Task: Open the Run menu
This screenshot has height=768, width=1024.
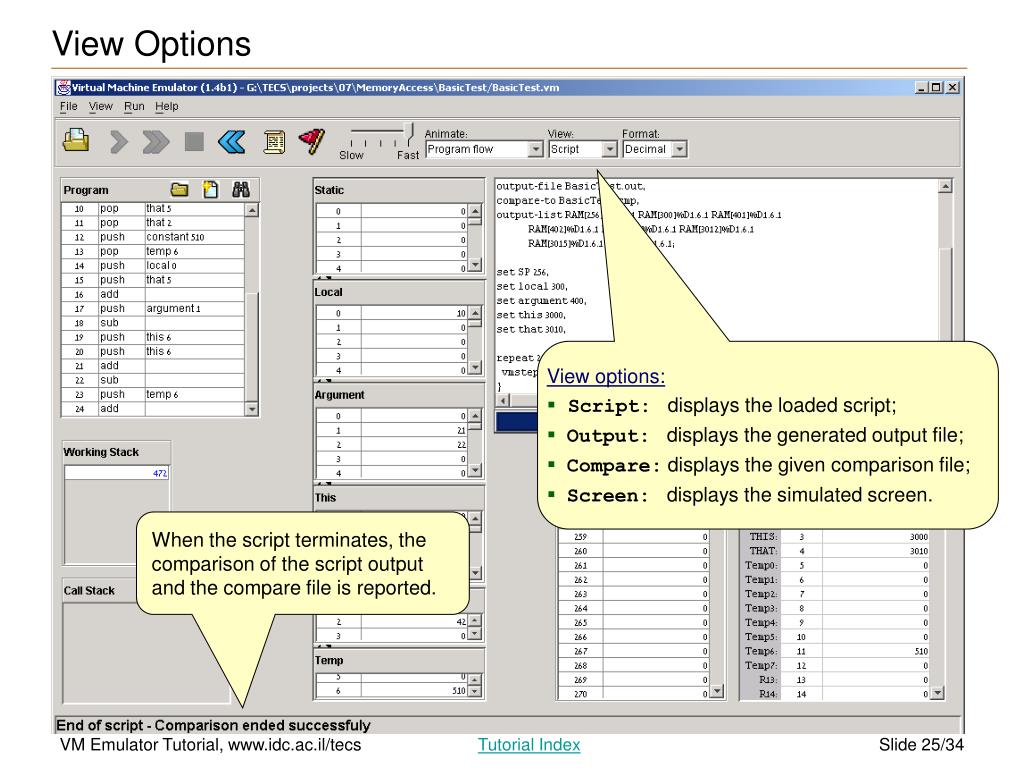Action: (134, 106)
